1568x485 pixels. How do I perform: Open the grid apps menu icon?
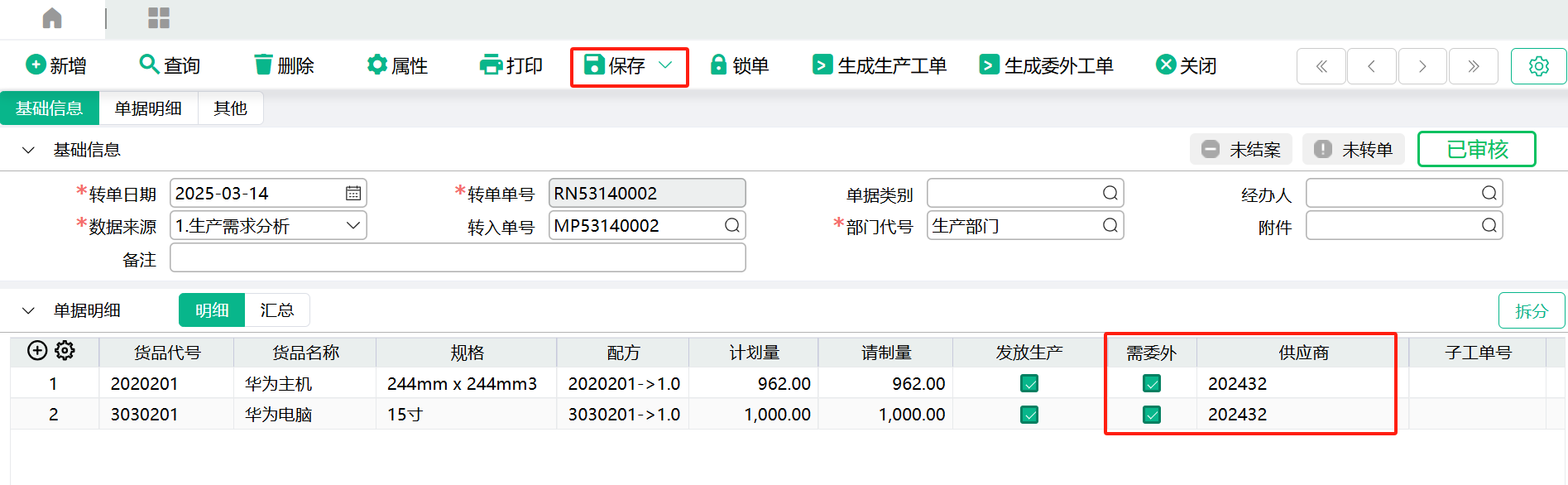[x=158, y=18]
